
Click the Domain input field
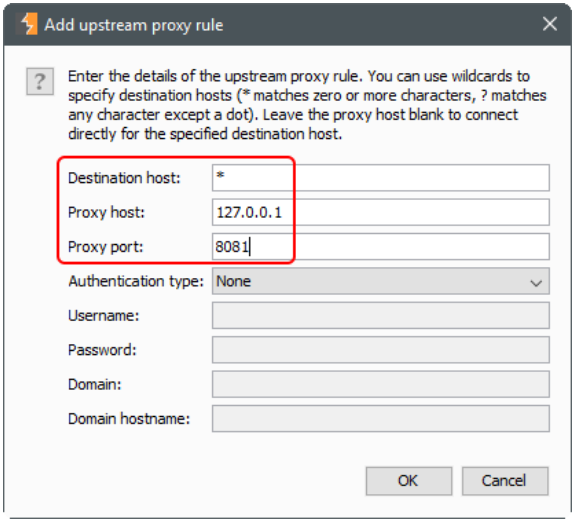380,384
